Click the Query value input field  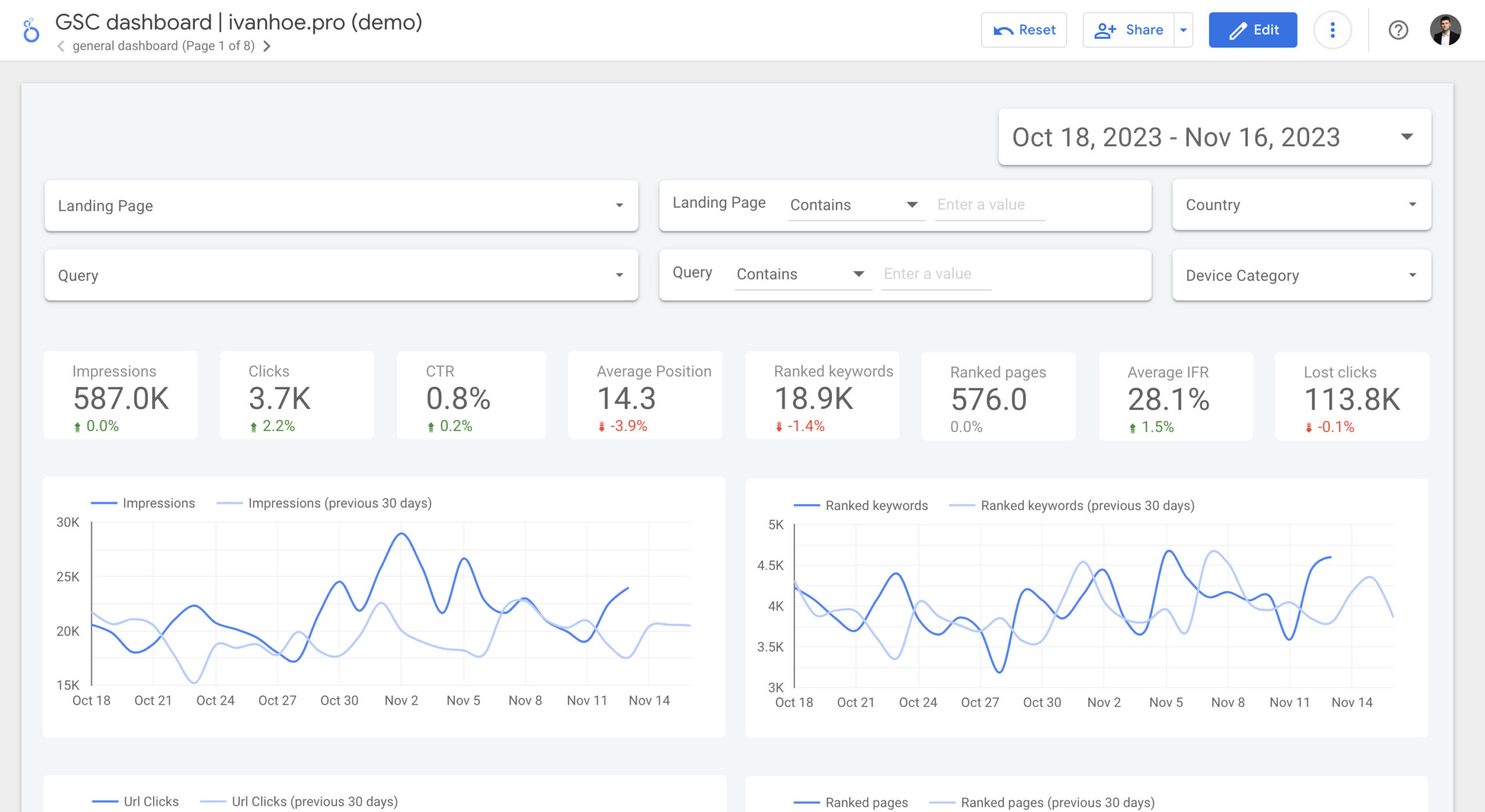(935, 274)
